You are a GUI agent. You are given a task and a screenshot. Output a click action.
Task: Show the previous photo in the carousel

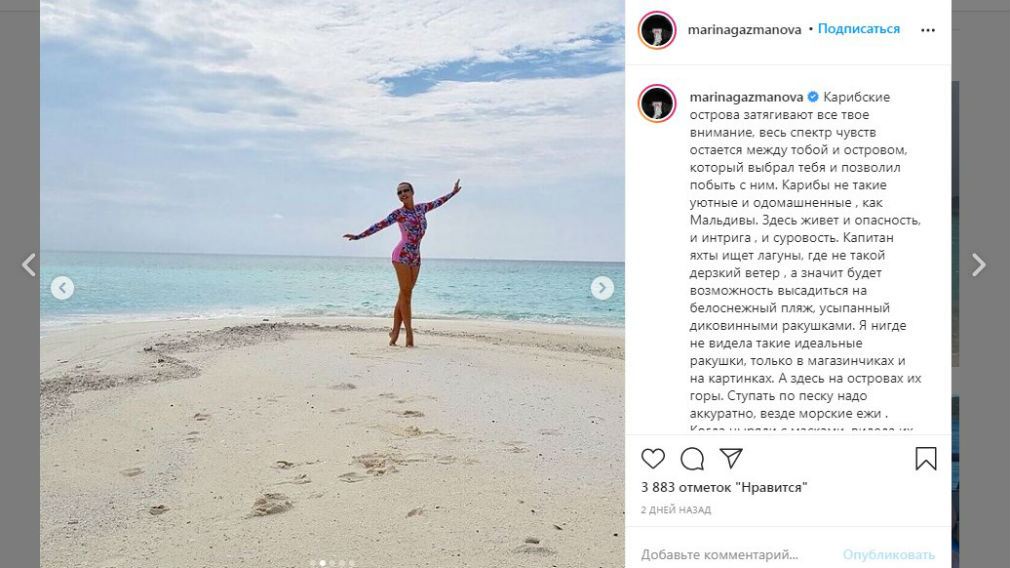pyautogui.click(x=62, y=288)
